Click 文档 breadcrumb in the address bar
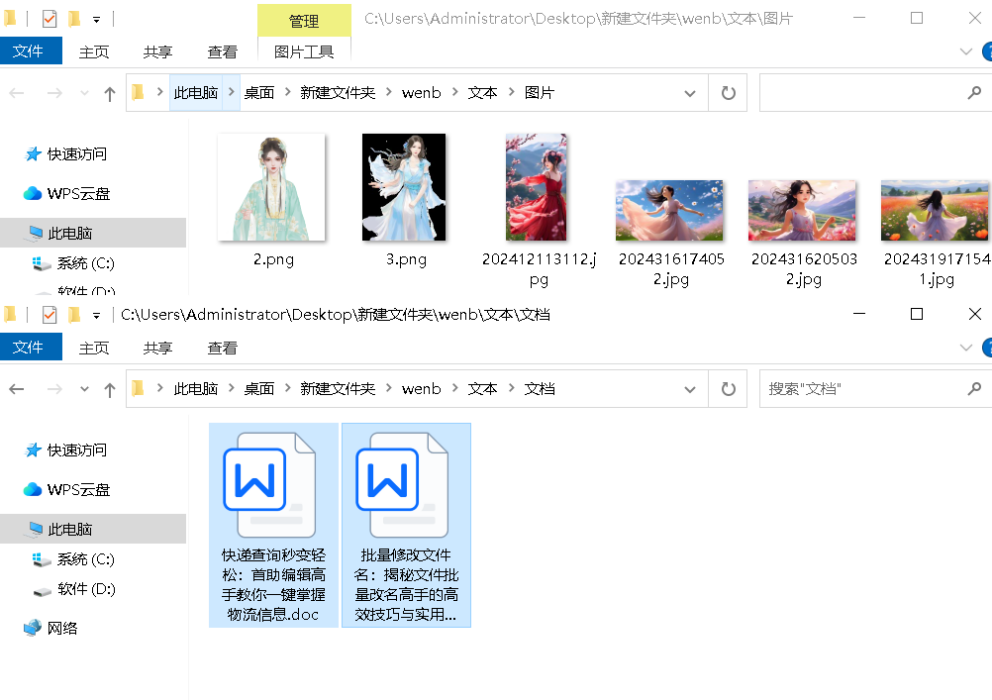The width and height of the screenshot is (992, 700). [x=539, y=389]
